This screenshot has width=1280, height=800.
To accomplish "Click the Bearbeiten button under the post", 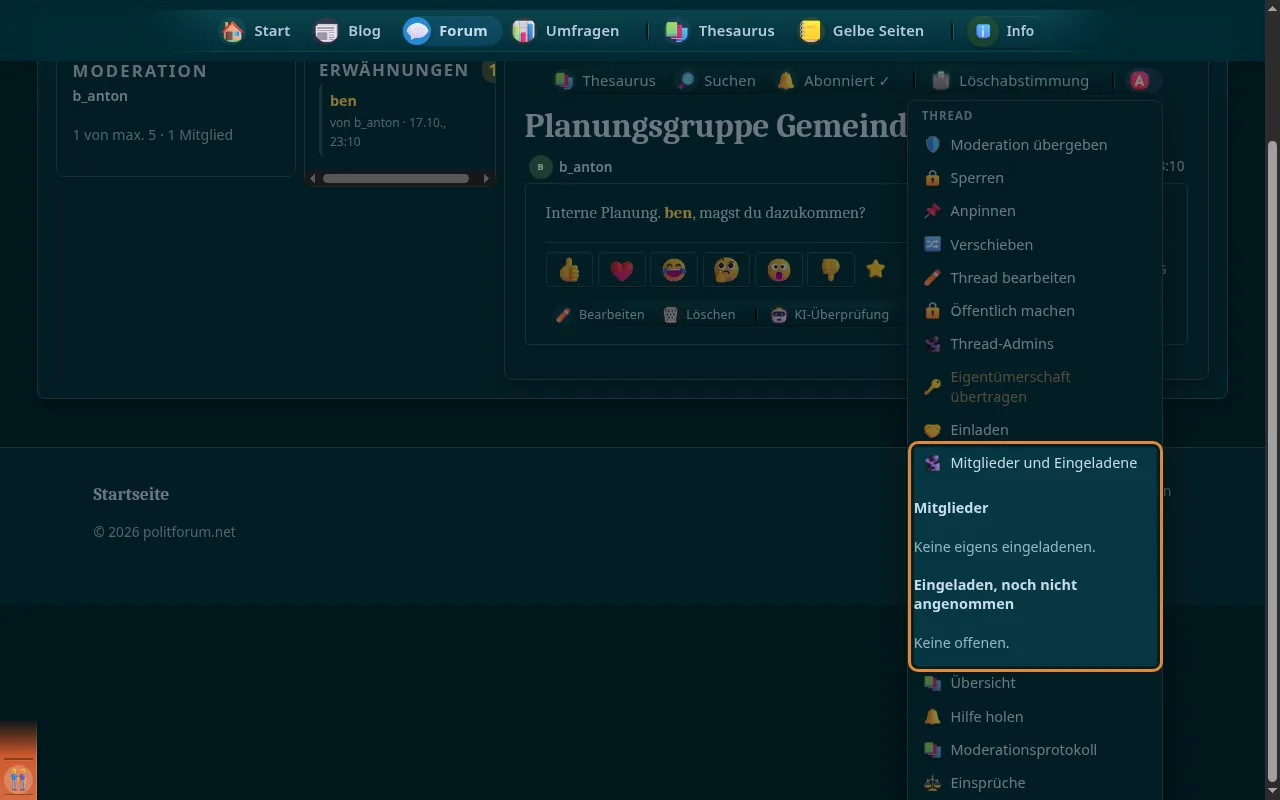I will pyautogui.click(x=600, y=315).
